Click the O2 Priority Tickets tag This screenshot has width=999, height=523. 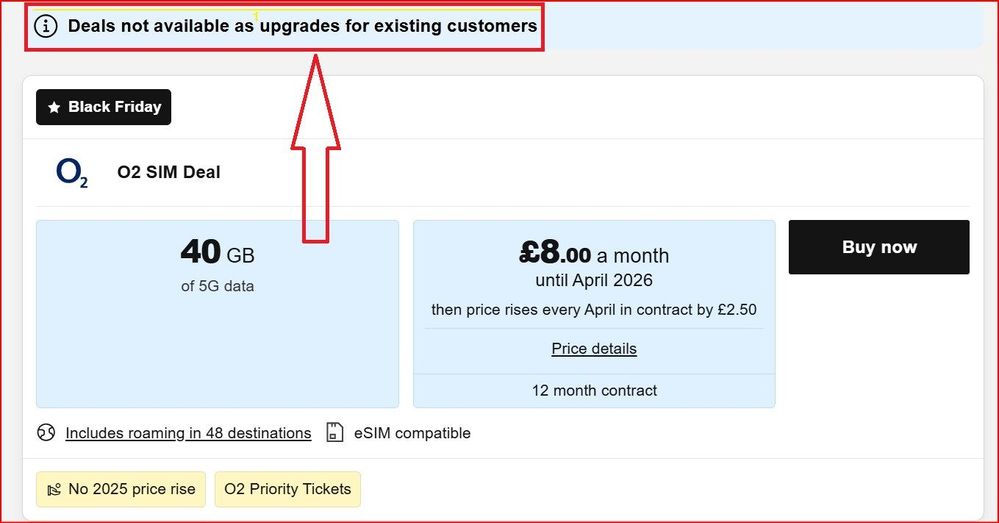click(287, 490)
